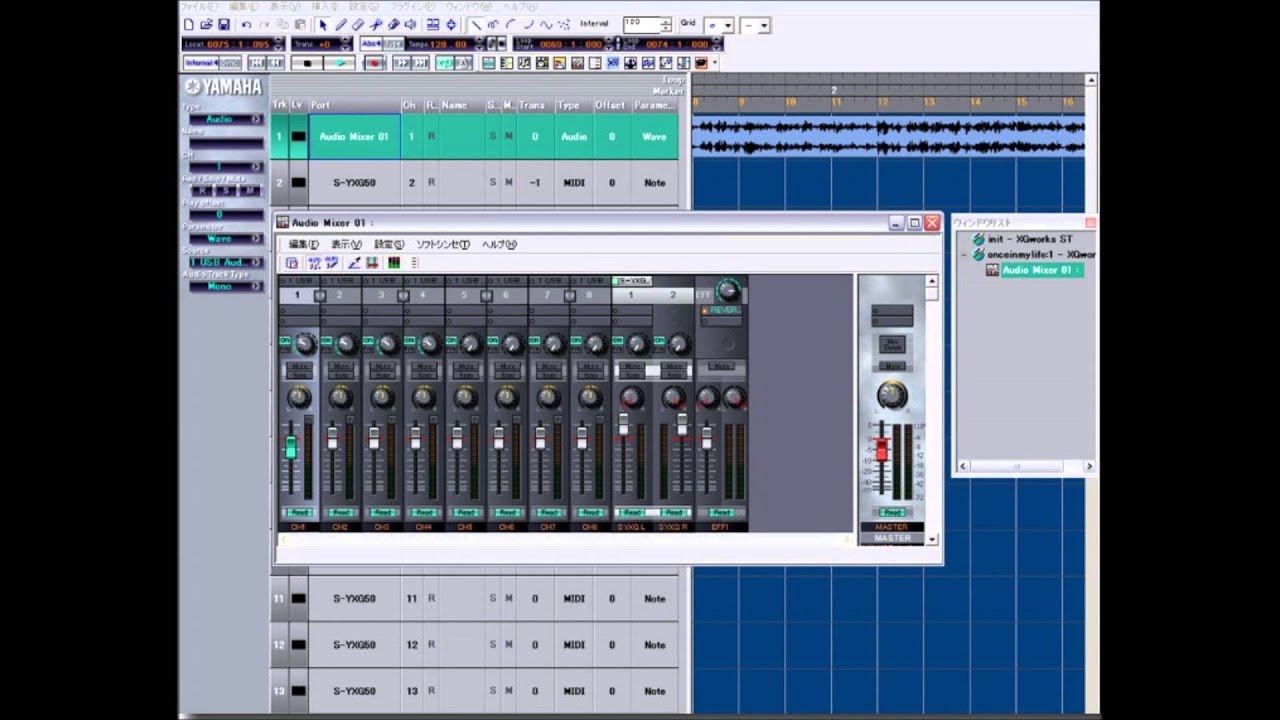Screen dimensions: 1280x720
Task: Stop playback with the transport stop button
Action: click(x=307, y=62)
